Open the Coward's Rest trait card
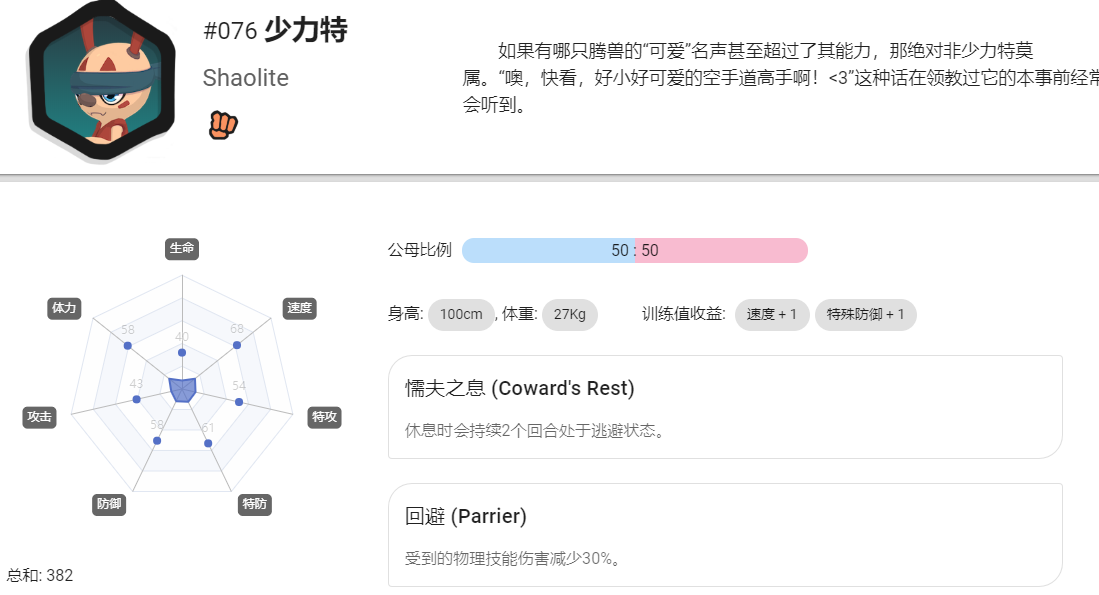This screenshot has height=595, width=1099. click(x=725, y=407)
